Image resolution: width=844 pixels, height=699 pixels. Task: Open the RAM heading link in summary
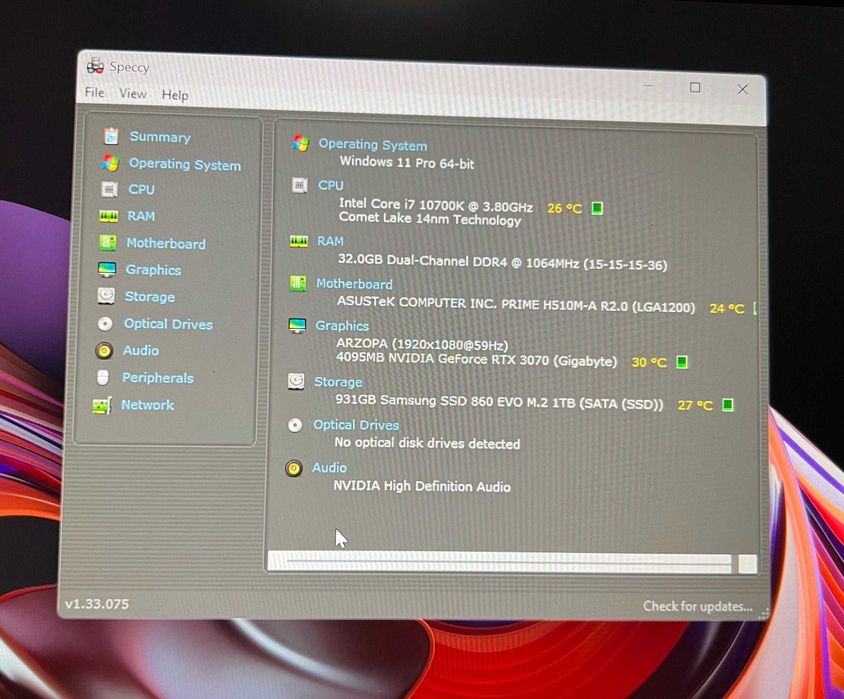click(330, 241)
